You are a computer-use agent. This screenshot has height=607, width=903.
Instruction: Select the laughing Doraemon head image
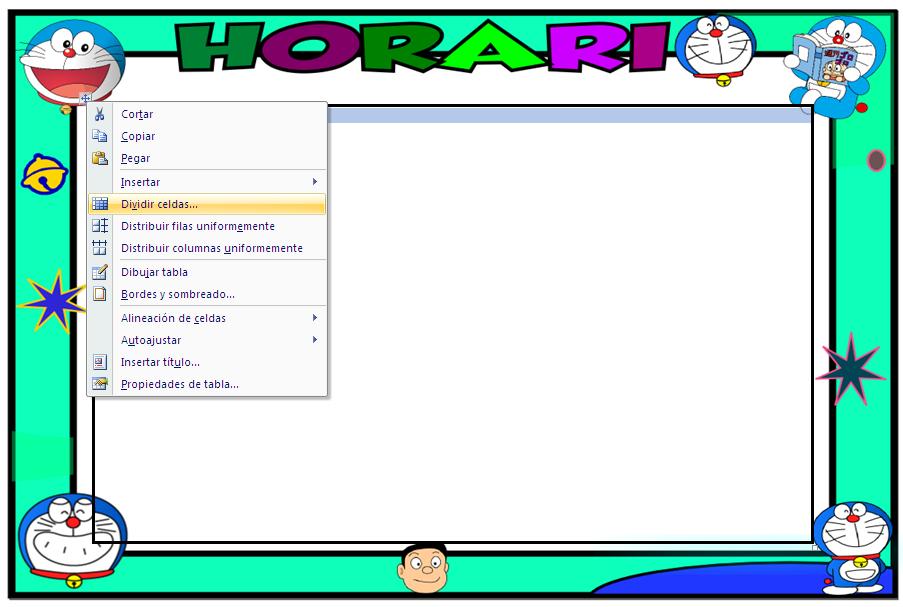pyautogui.click(x=72, y=62)
